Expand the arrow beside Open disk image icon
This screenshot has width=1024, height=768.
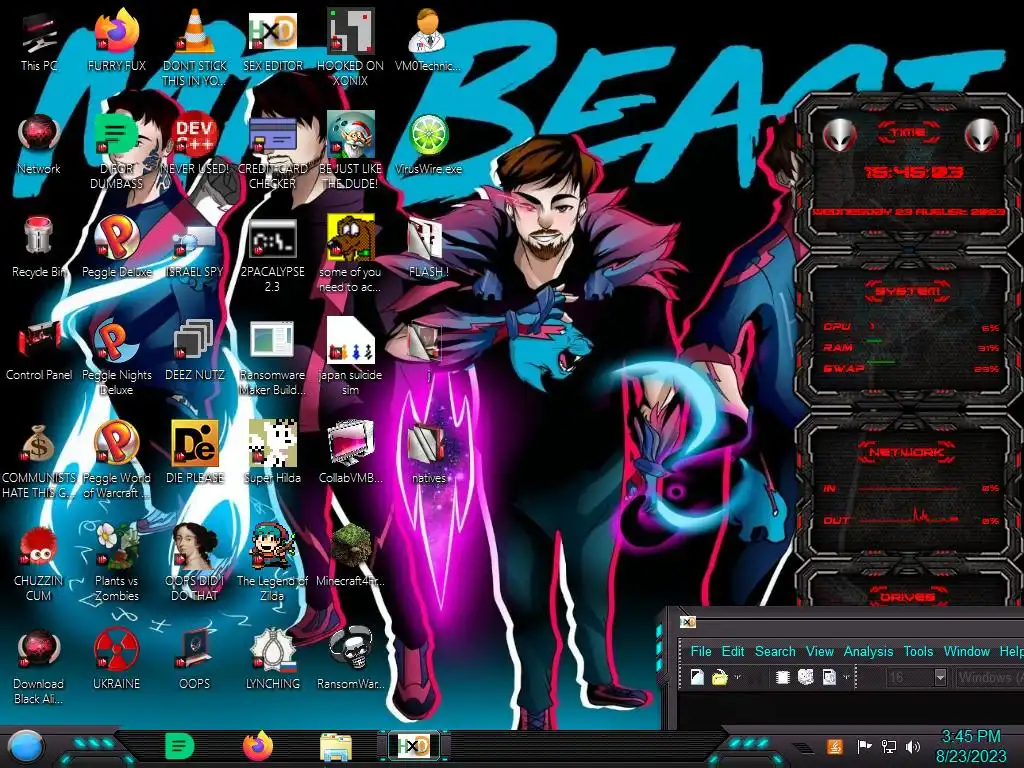[846, 677]
